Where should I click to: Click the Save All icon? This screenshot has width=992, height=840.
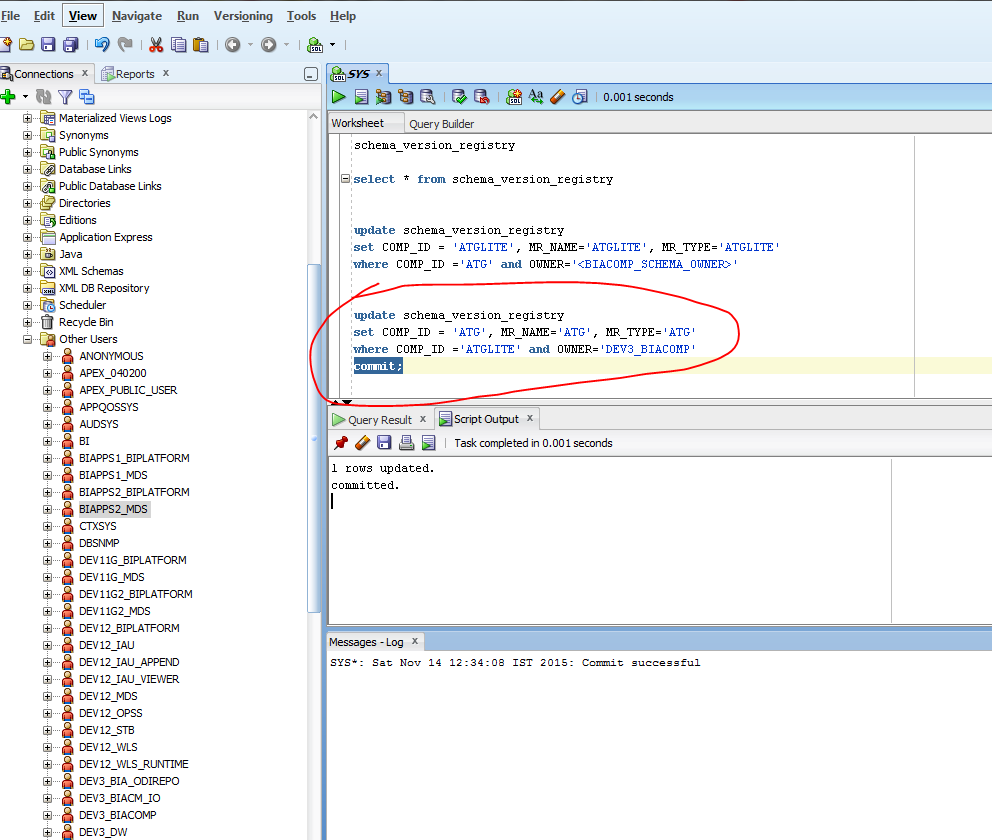point(71,44)
